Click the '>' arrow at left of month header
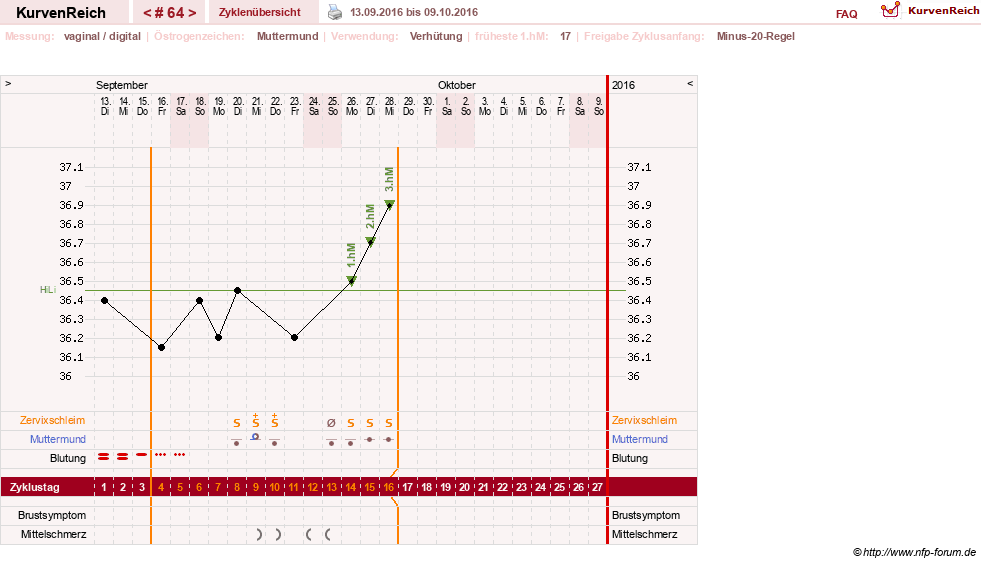This screenshot has height=564, width=981. click(x=8, y=83)
